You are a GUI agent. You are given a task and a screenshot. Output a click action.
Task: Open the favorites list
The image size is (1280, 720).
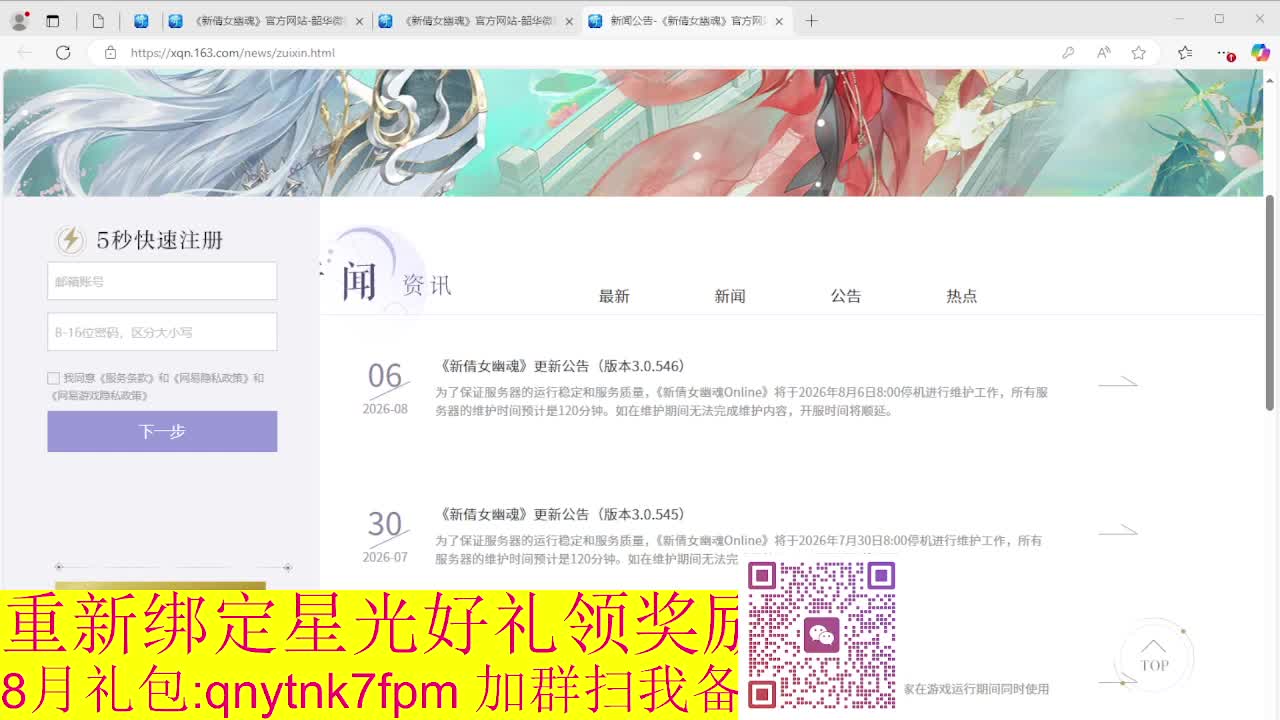(1185, 53)
